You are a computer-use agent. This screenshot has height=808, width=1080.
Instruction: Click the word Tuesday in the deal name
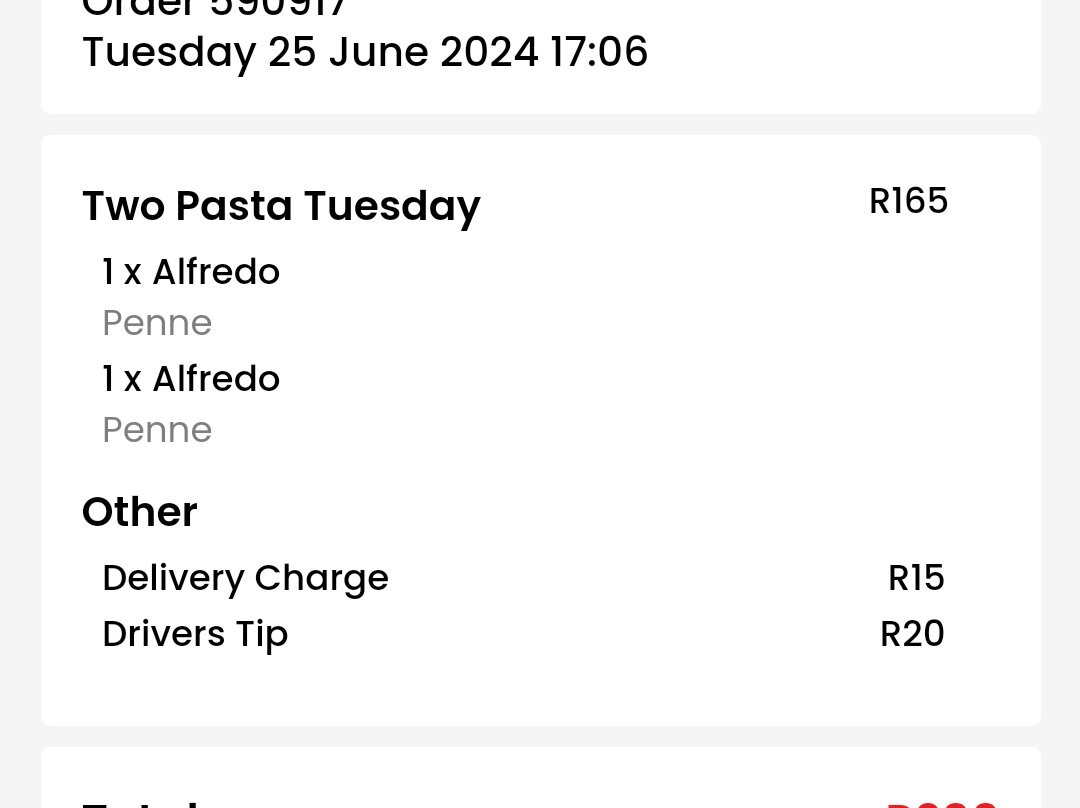click(392, 207)
